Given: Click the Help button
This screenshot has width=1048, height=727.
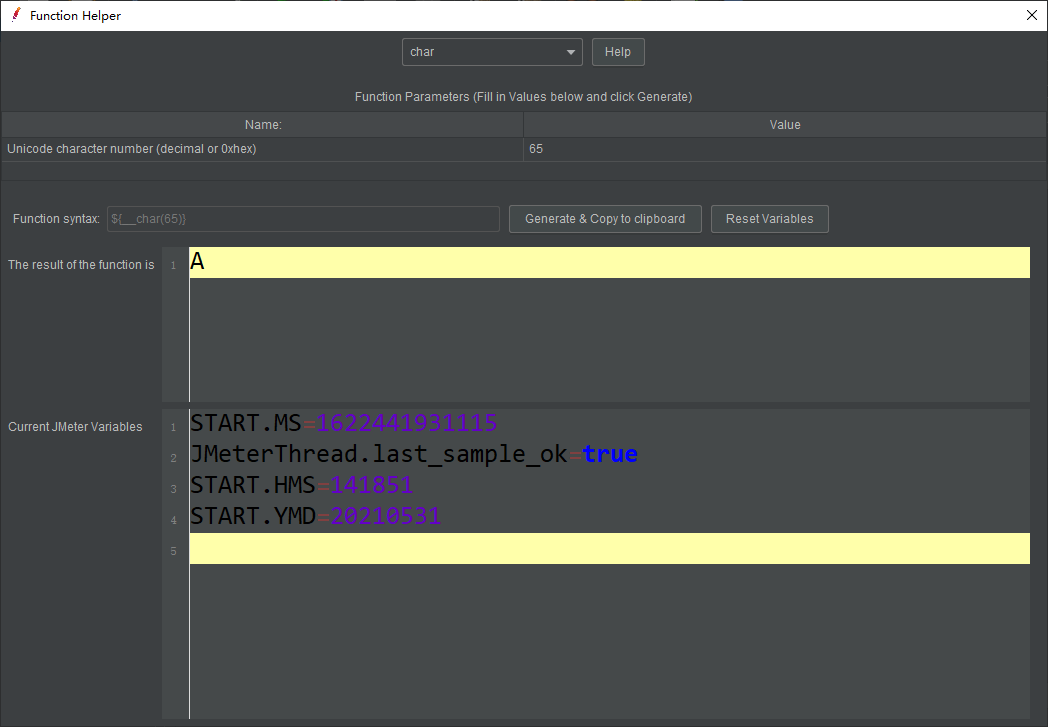Looking at the screenshot, I should click(618, 52).
